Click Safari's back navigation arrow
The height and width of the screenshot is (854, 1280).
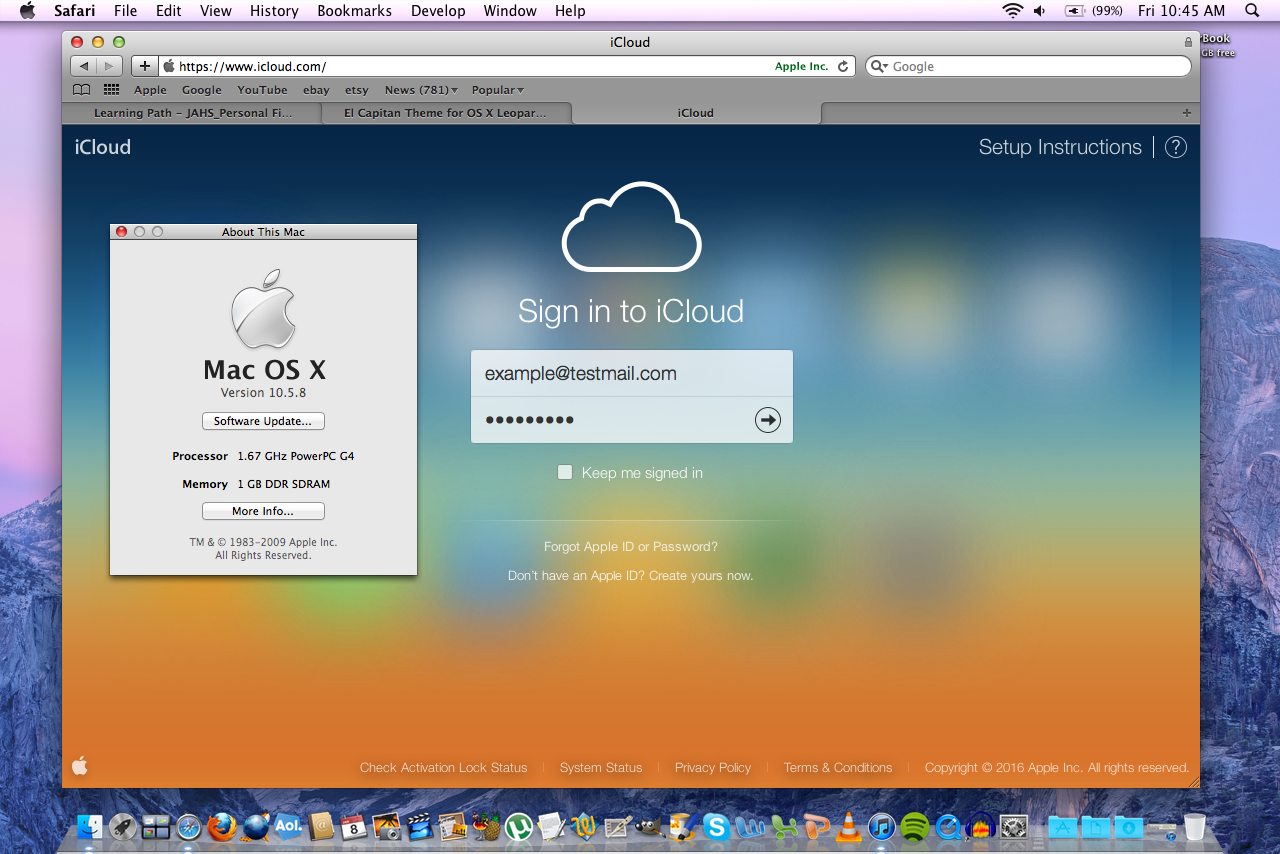click(83, 66)
